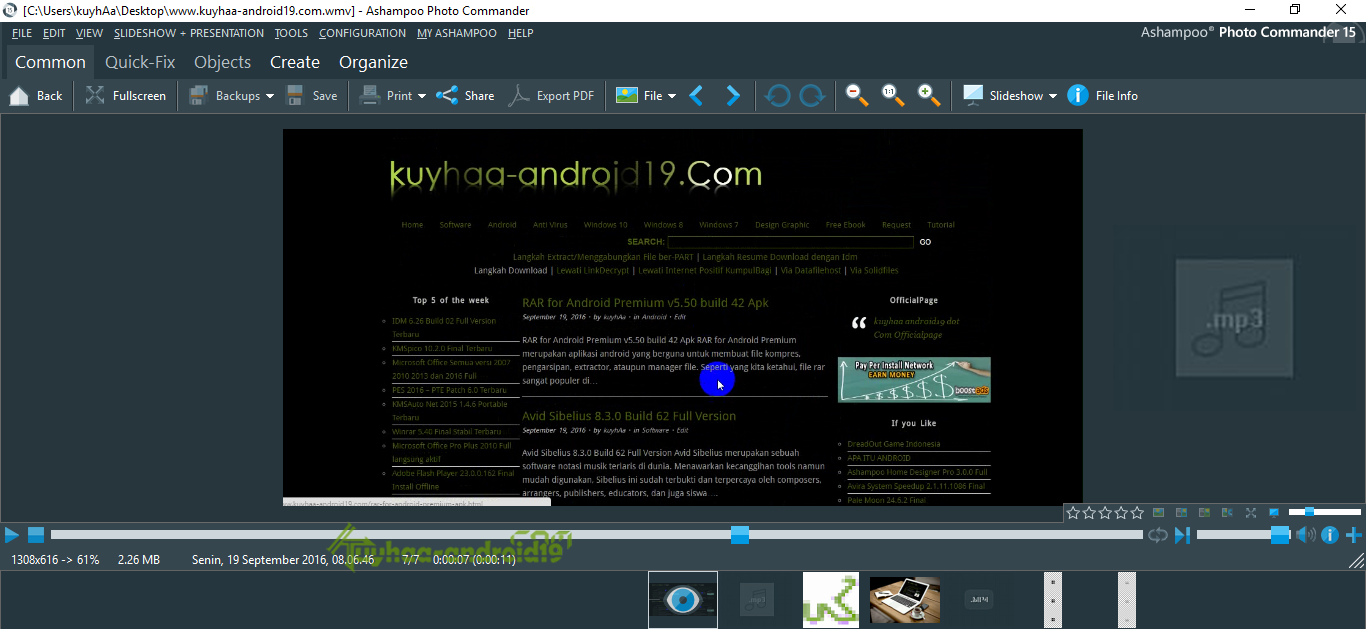
Task: Skip to next frame button
Action: coord(1182,535)
